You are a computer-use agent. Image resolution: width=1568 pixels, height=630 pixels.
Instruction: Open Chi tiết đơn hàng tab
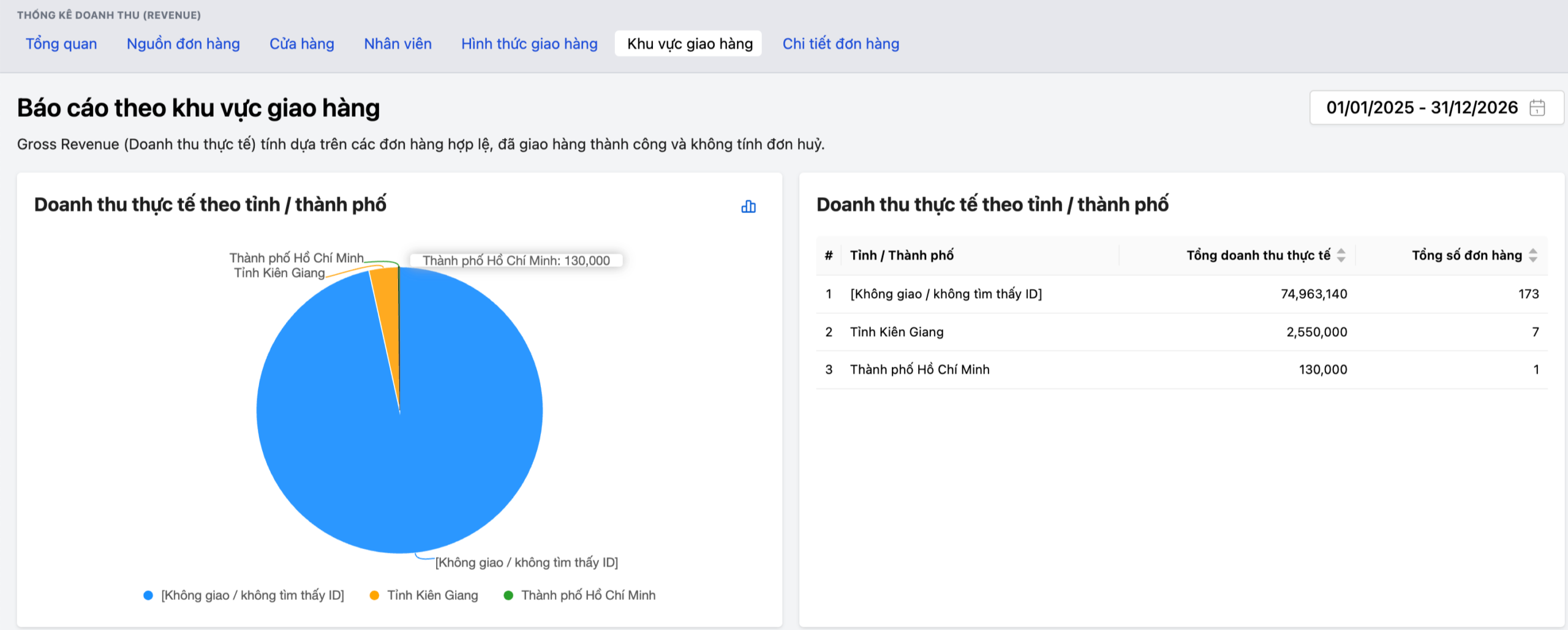(840, 44)
